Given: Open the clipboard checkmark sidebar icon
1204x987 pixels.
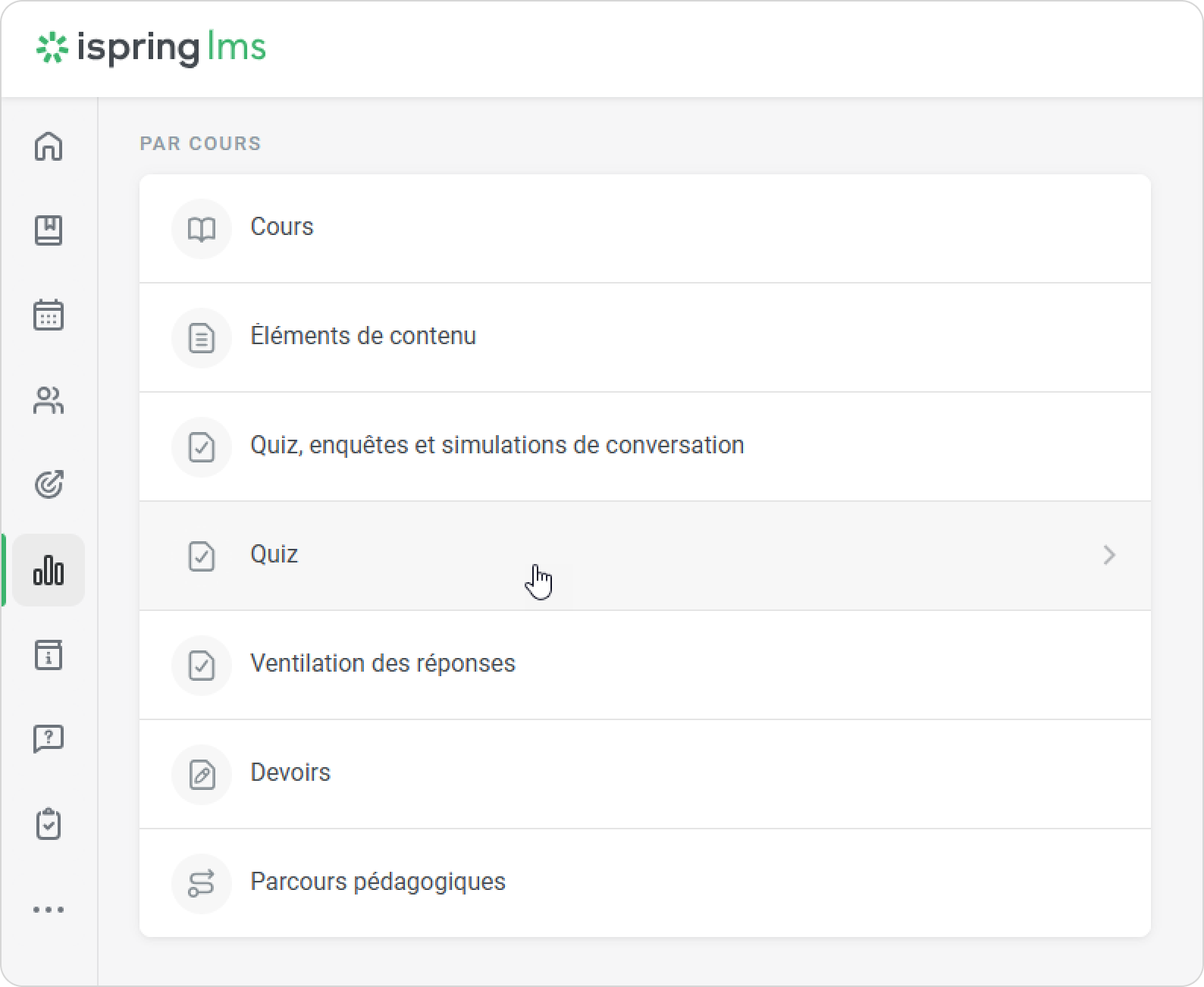Looking at the screenshot, I should point(49,824).
